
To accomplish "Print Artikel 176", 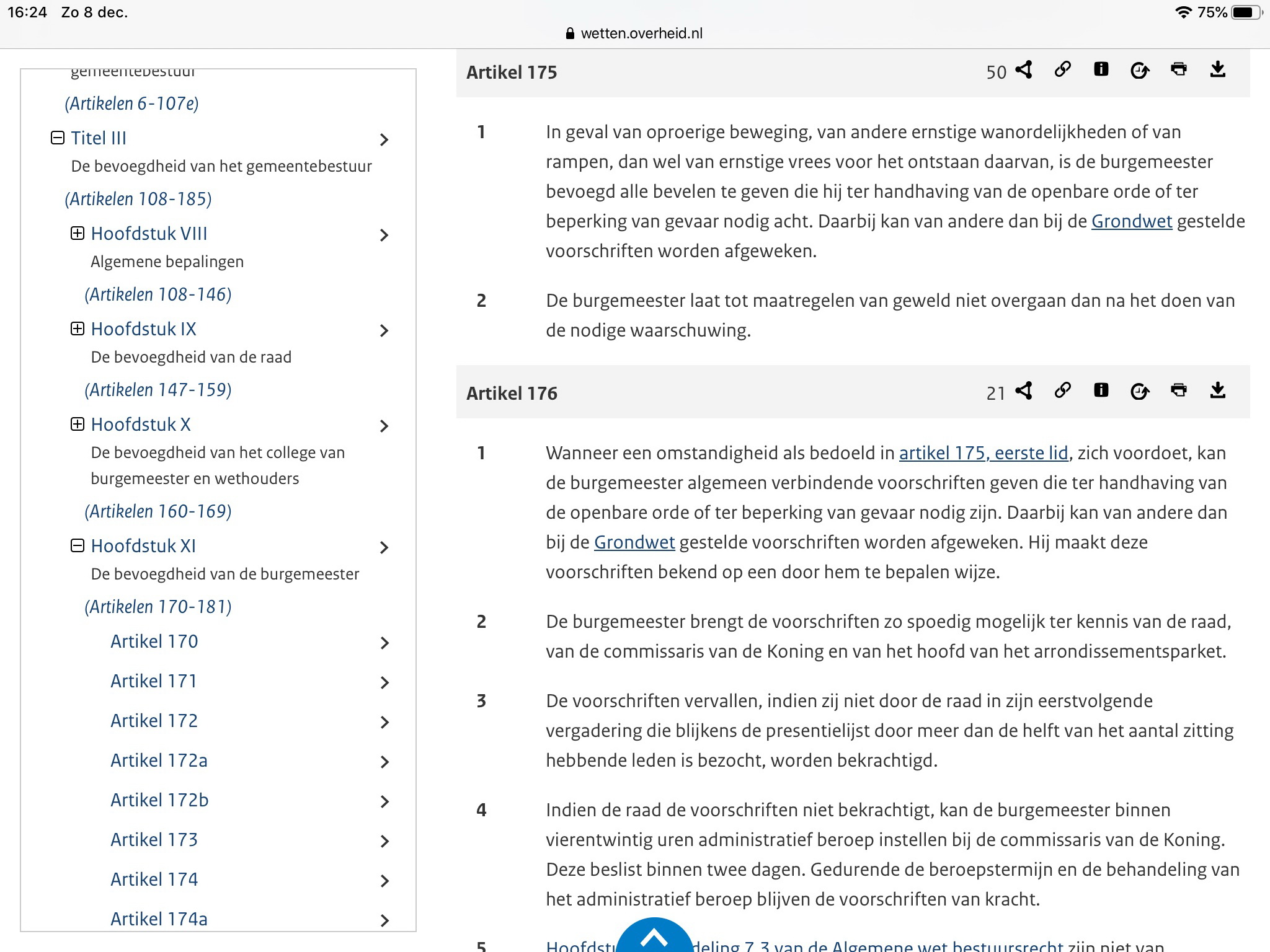I will (x=1179, y=390).
